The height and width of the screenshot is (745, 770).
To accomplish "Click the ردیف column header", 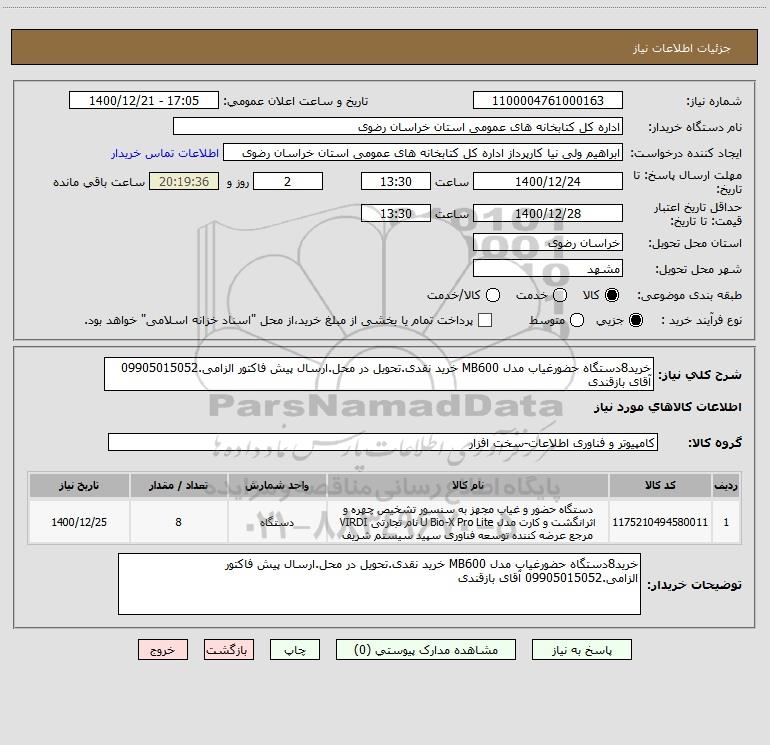I will tap(726, 486).
